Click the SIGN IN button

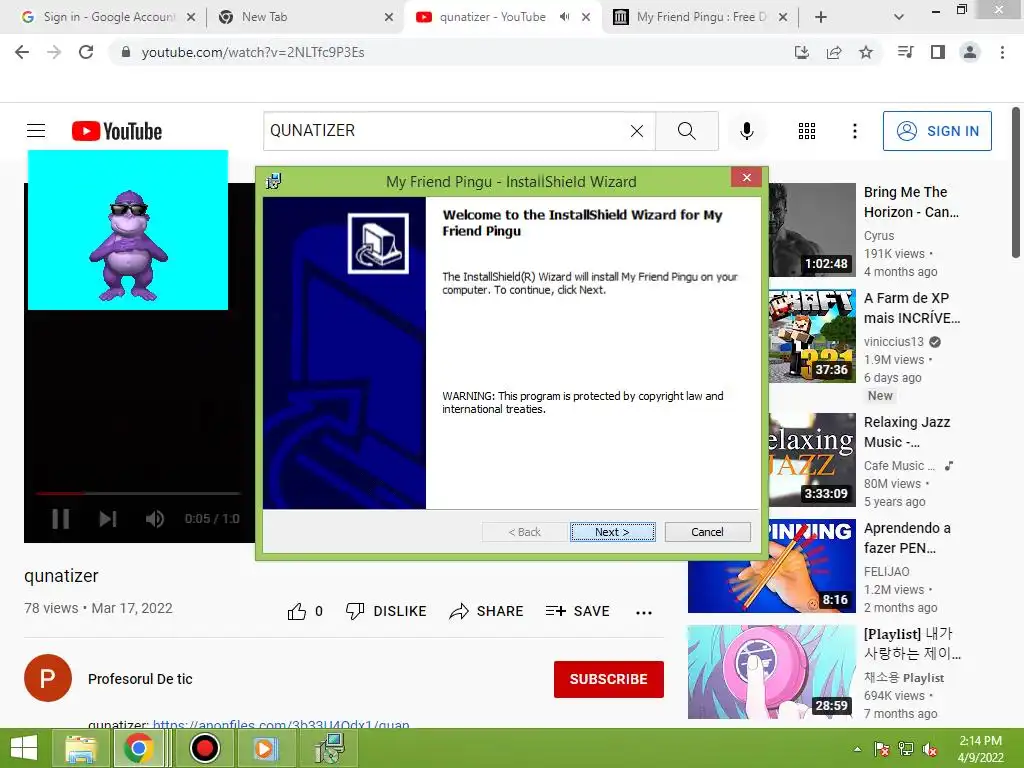[x=937, y=131]
